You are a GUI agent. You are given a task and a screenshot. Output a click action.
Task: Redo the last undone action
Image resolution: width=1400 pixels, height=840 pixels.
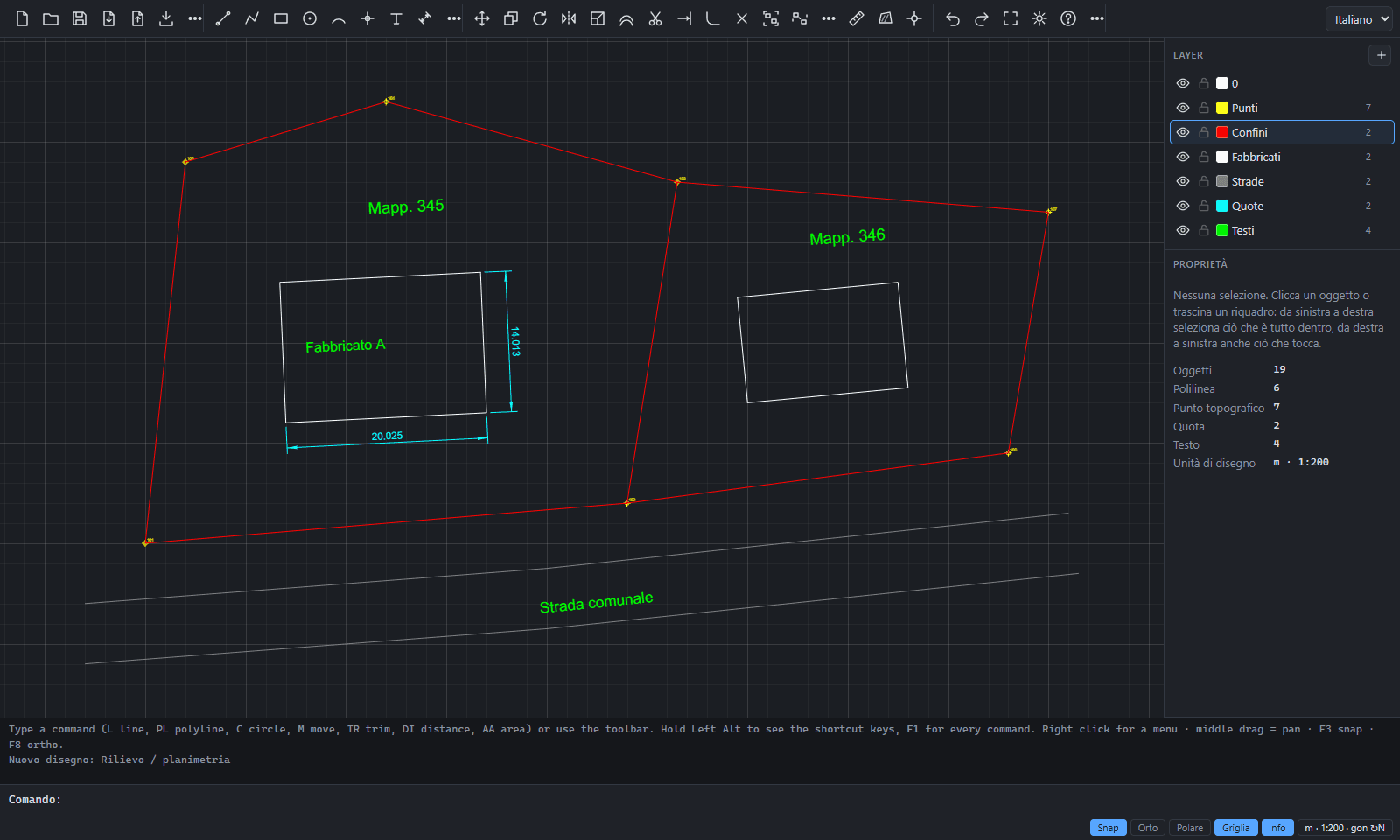coord(982,18)
